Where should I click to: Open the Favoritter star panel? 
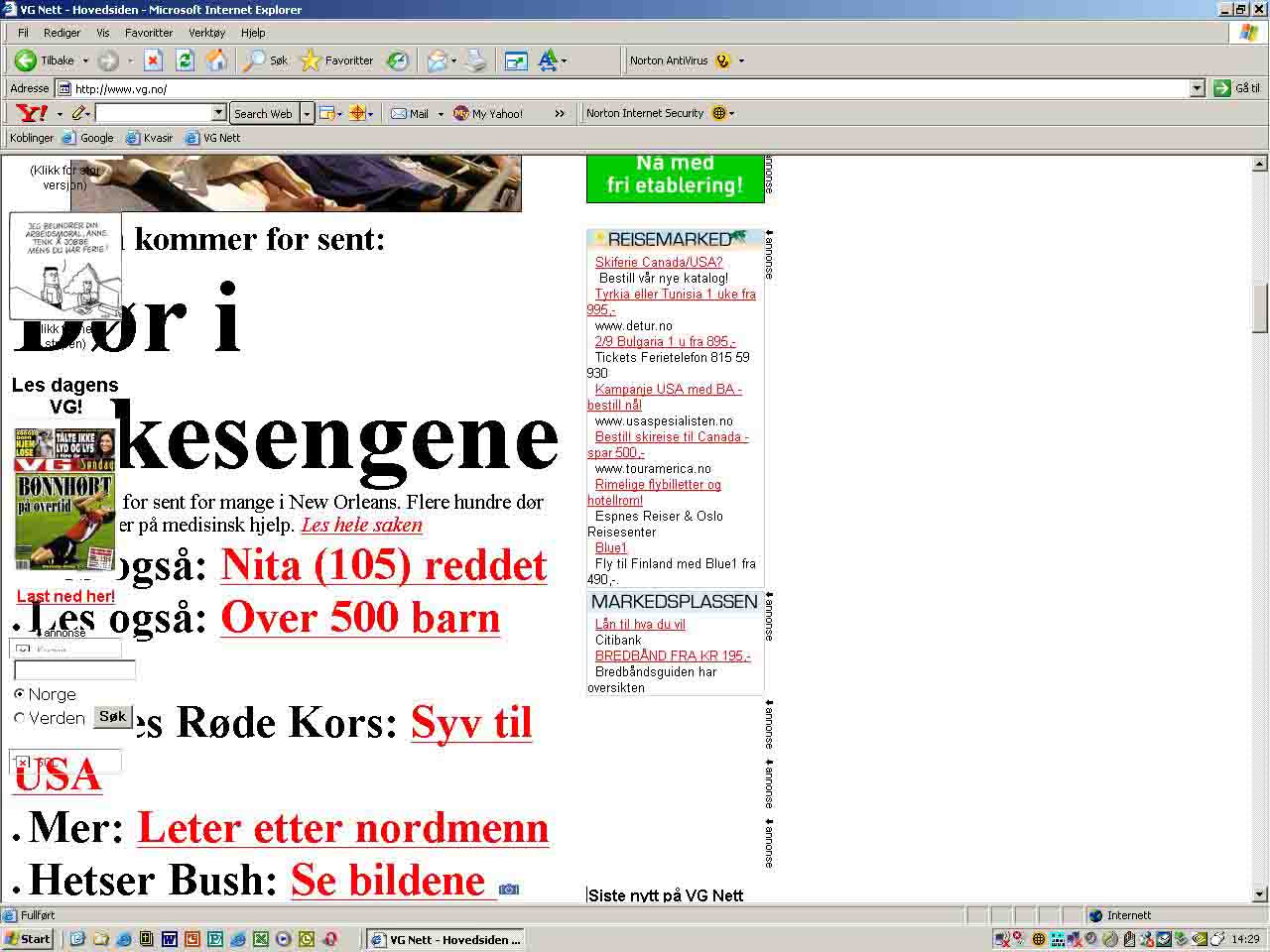(x=336, y=60)
